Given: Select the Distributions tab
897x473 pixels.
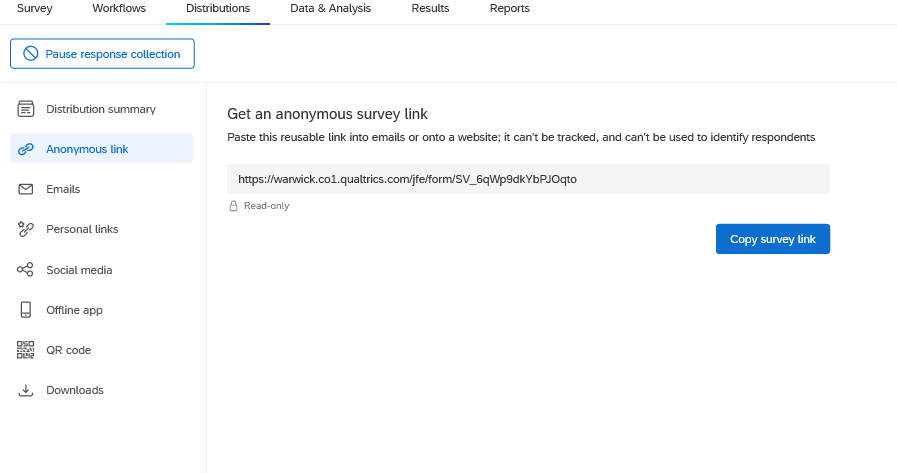Looking at the screenshot, I should pos(218,9).
